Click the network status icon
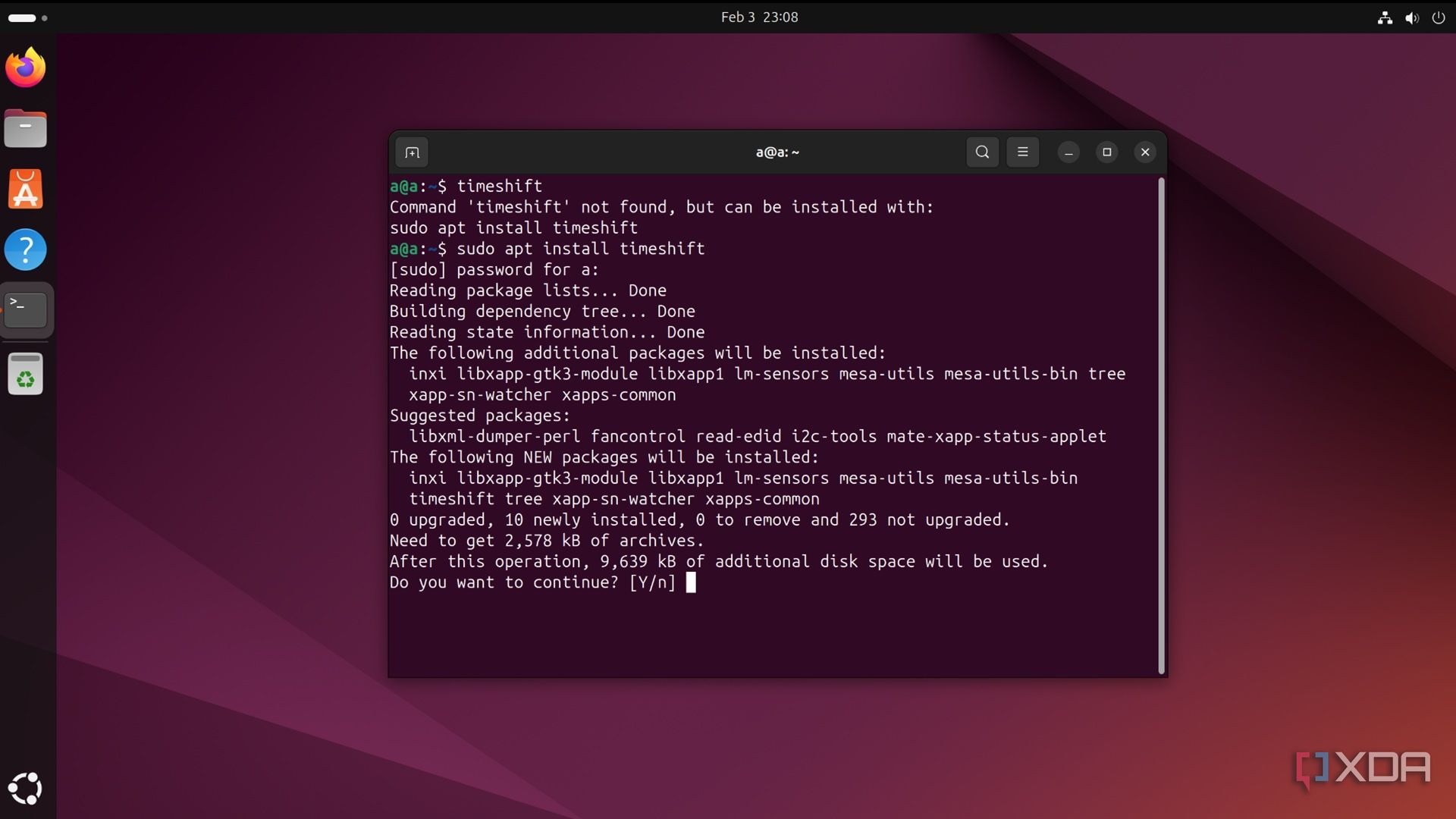Viewport: 1456px width, 819px height. pyautogui.click(x=1385, y=17)
